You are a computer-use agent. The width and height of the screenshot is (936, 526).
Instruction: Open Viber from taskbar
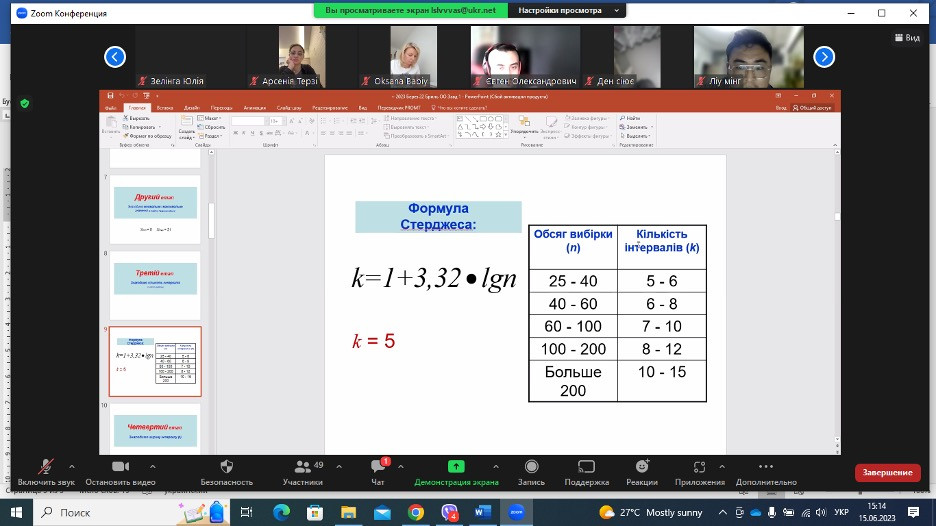(449, 512)
